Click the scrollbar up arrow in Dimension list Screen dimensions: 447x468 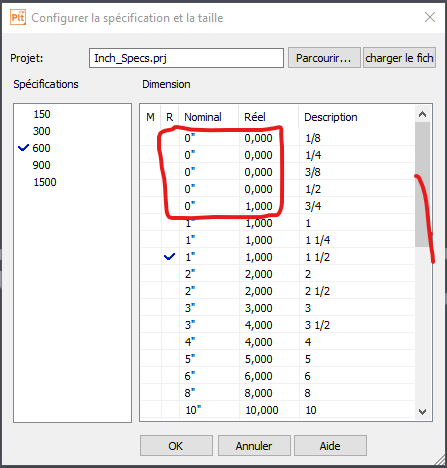pyautogui.click(x=422, y=114)
